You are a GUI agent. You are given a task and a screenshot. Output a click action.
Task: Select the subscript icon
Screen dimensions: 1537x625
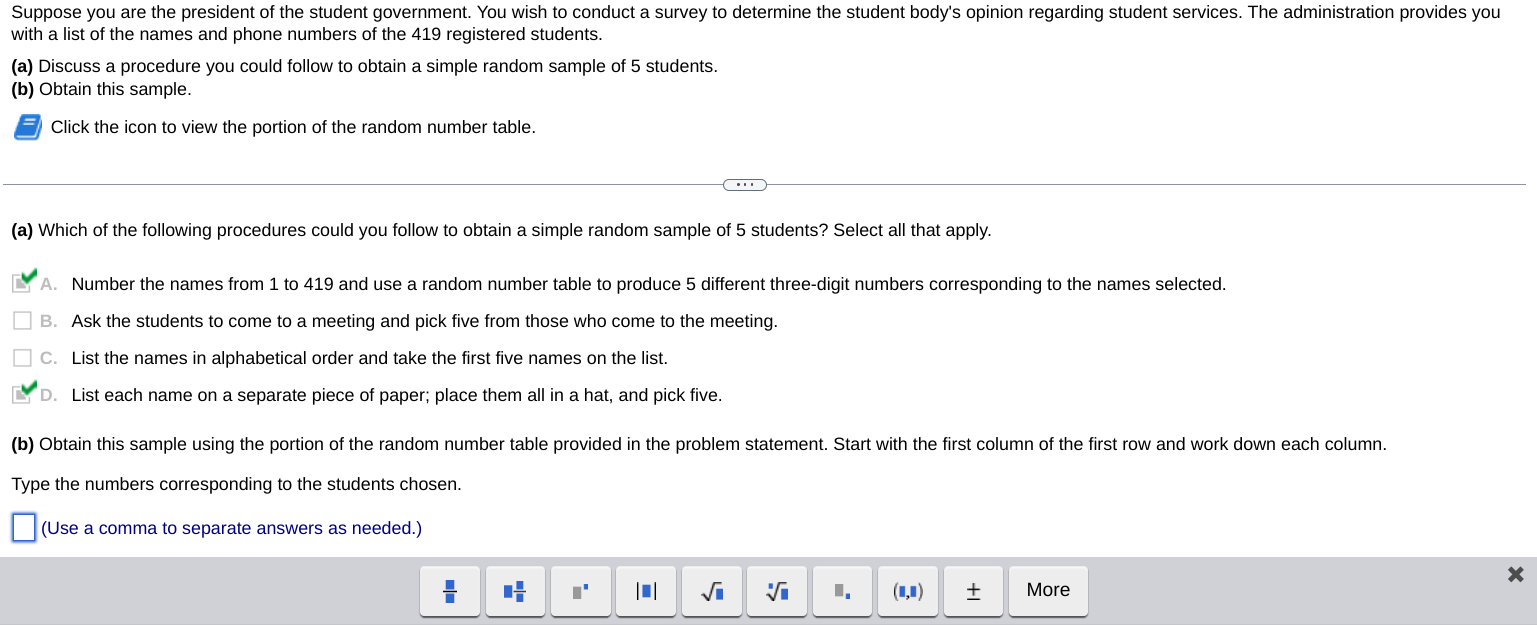(842, 591)
